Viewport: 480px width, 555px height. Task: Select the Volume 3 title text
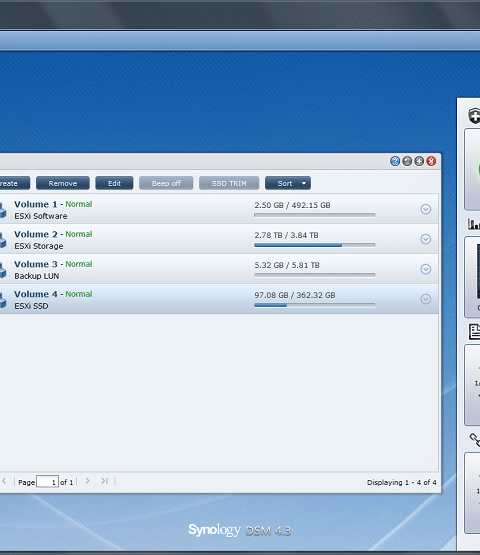[x=35, y=264]
